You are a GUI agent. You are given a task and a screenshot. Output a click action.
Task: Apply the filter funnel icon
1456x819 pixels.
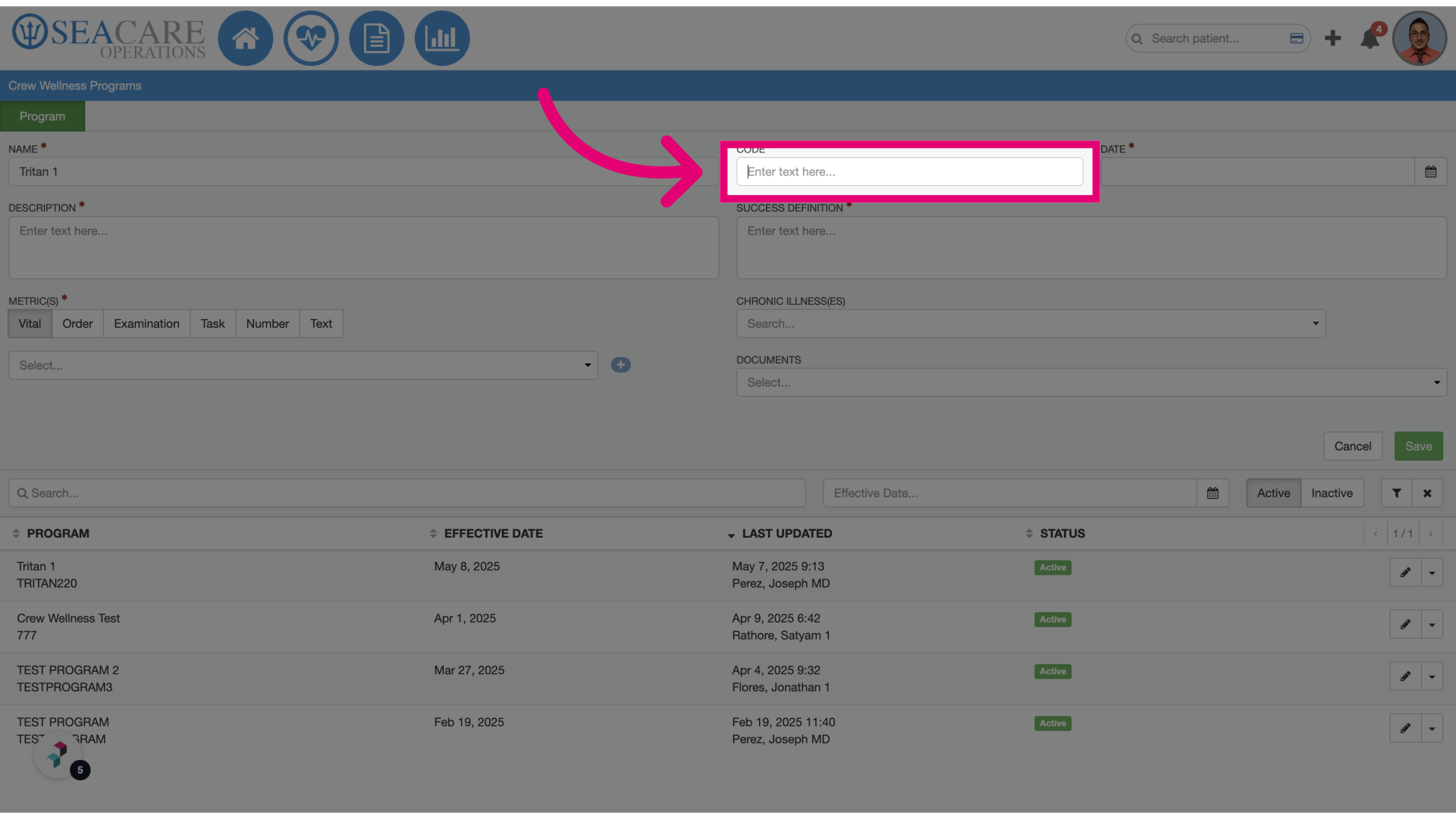coord(1396,493)
